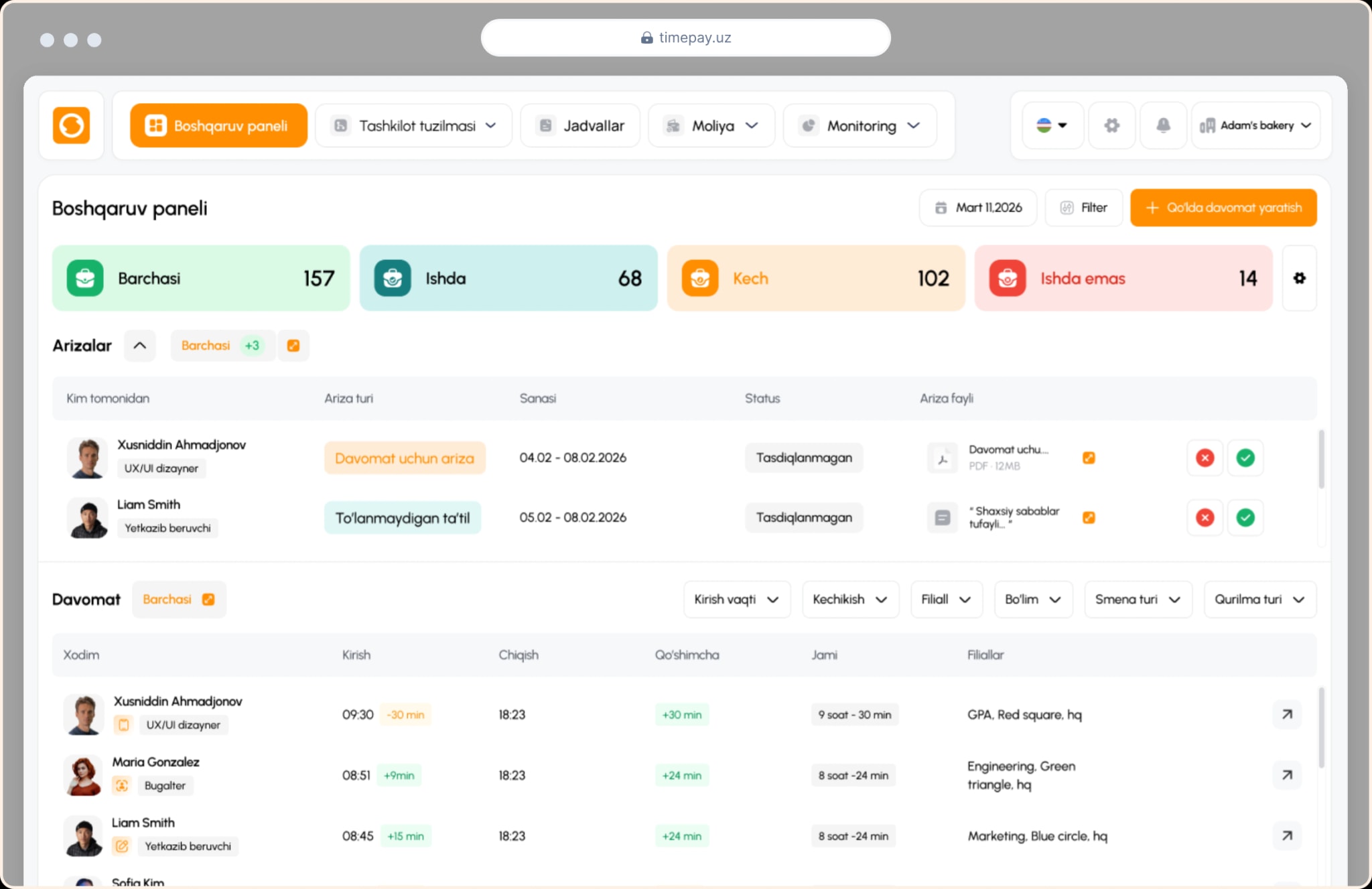This screenshot has height=889, width=1372.
Task: Click the -30 min late badge
Action: click(x=406, y=715)
